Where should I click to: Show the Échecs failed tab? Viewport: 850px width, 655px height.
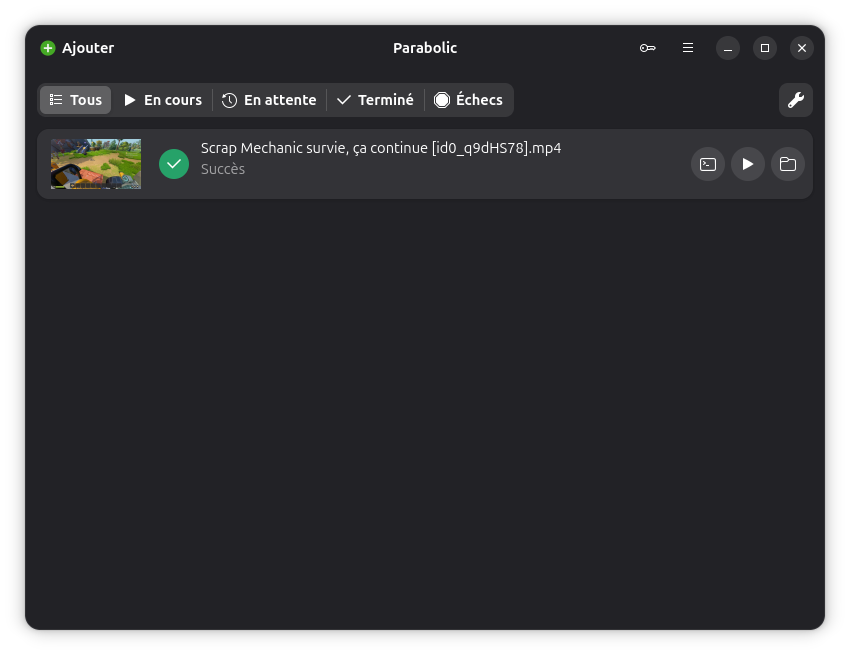click(468, 100)
